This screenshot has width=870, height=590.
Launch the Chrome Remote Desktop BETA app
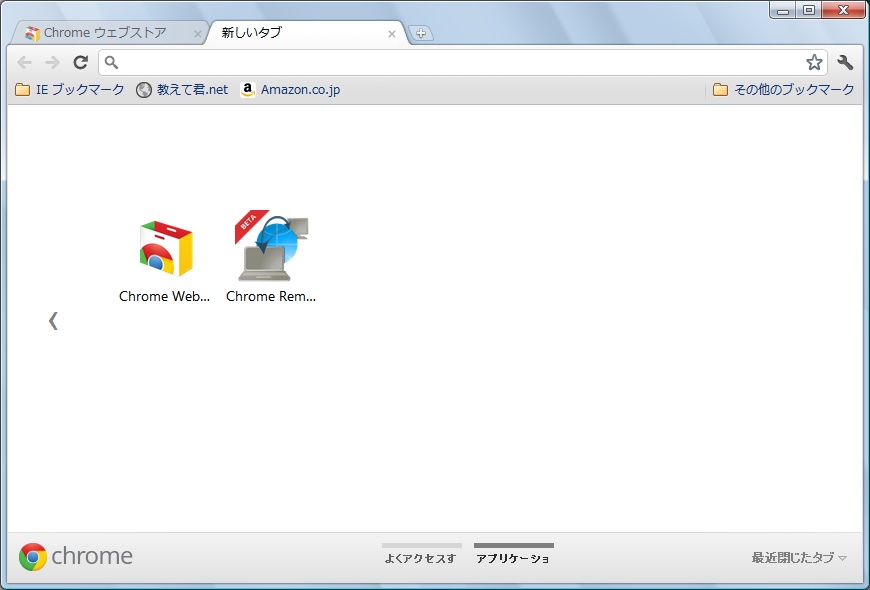click(272, 245)
